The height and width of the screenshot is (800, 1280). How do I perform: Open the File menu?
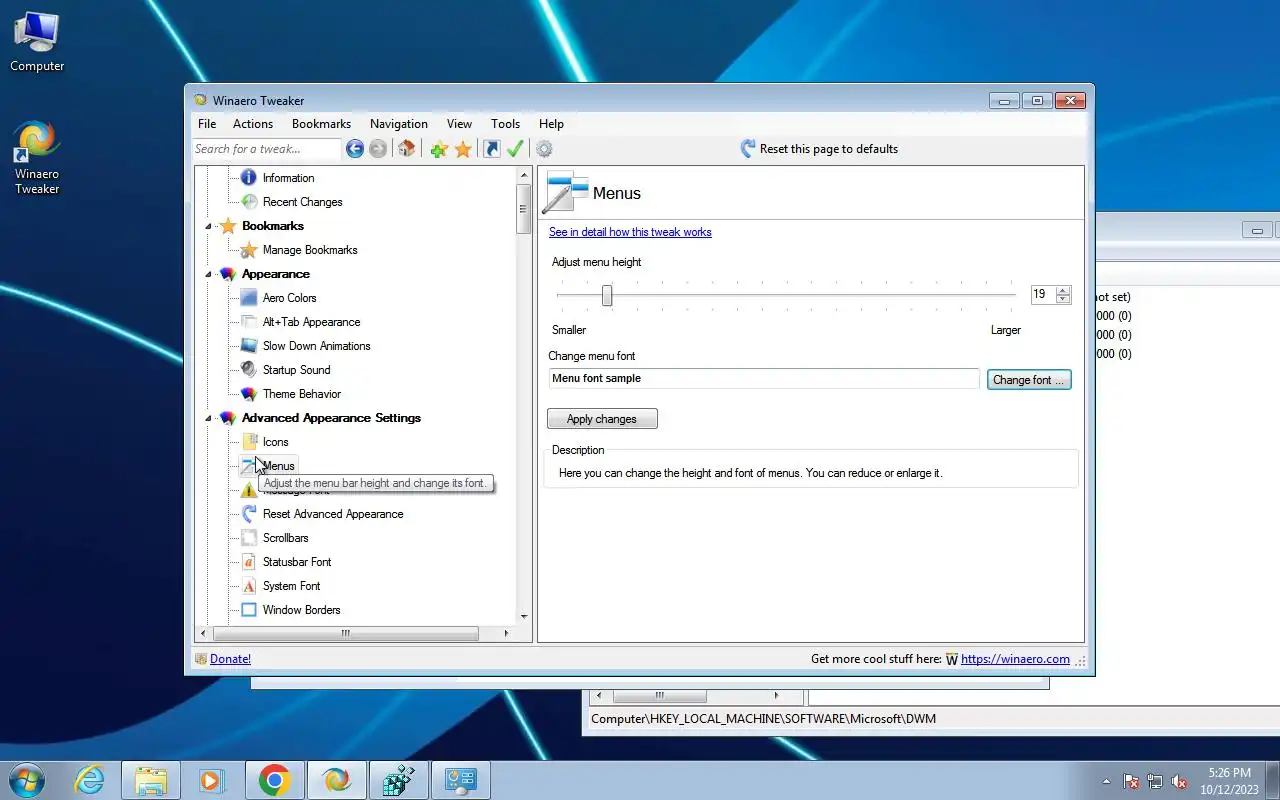click(x=207, y=124)
